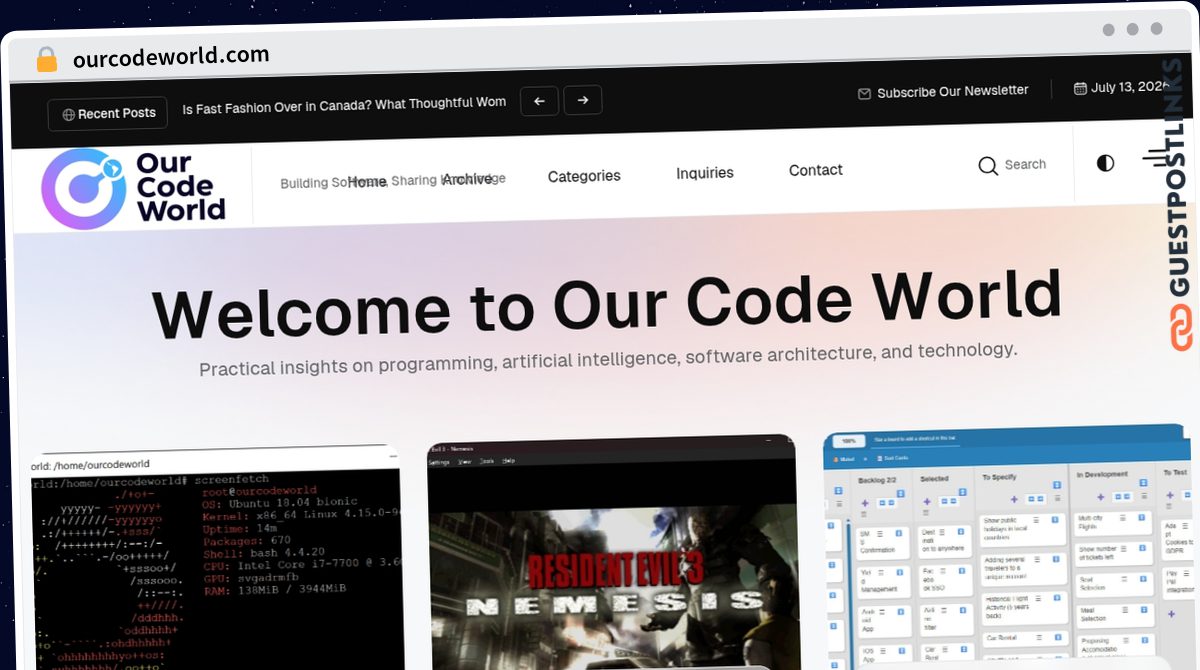The image size is (1200, 670).
Task: Open the Recent Posts button
Action: [108, 114]
